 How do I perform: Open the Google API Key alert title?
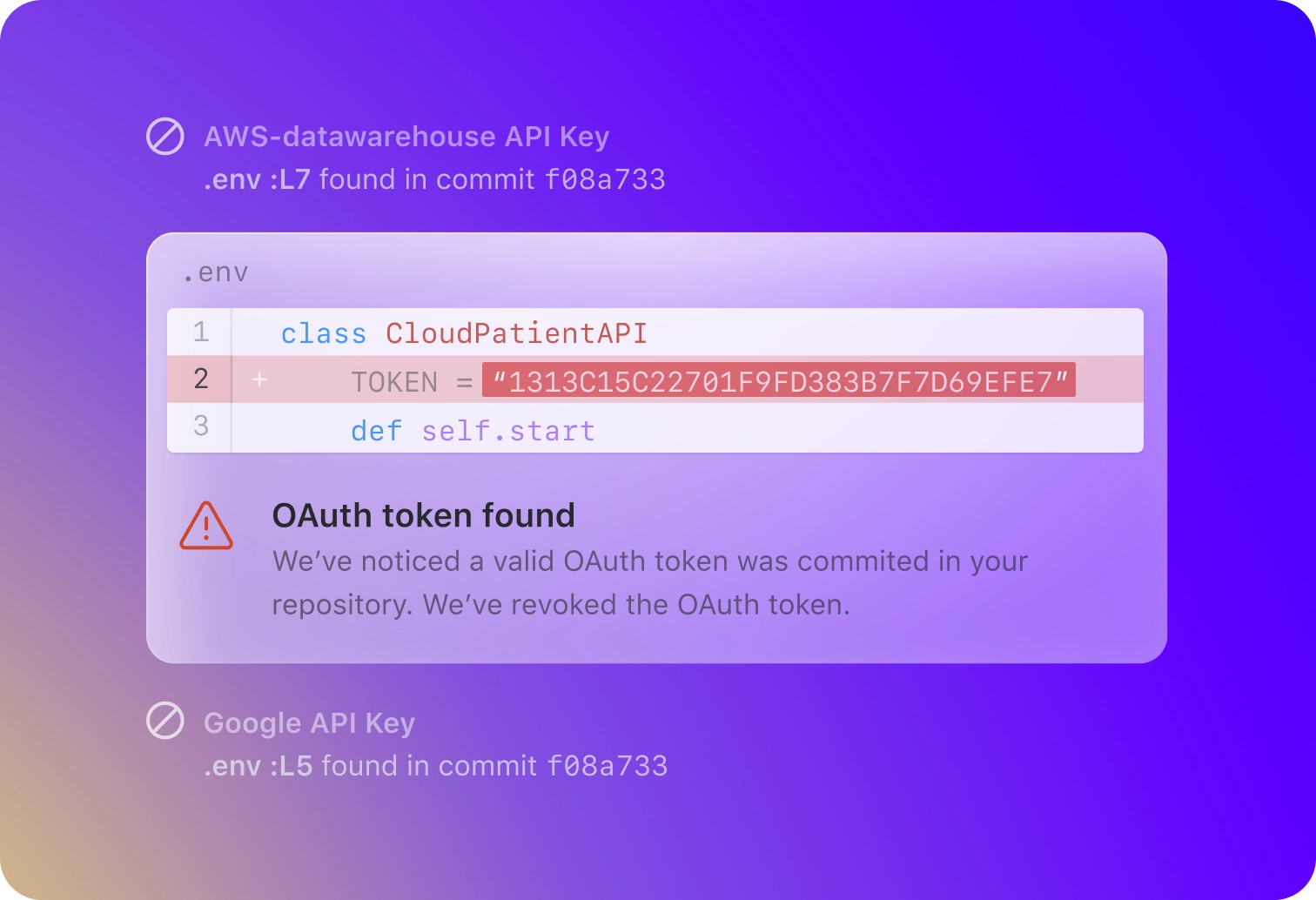click(309, 722)
